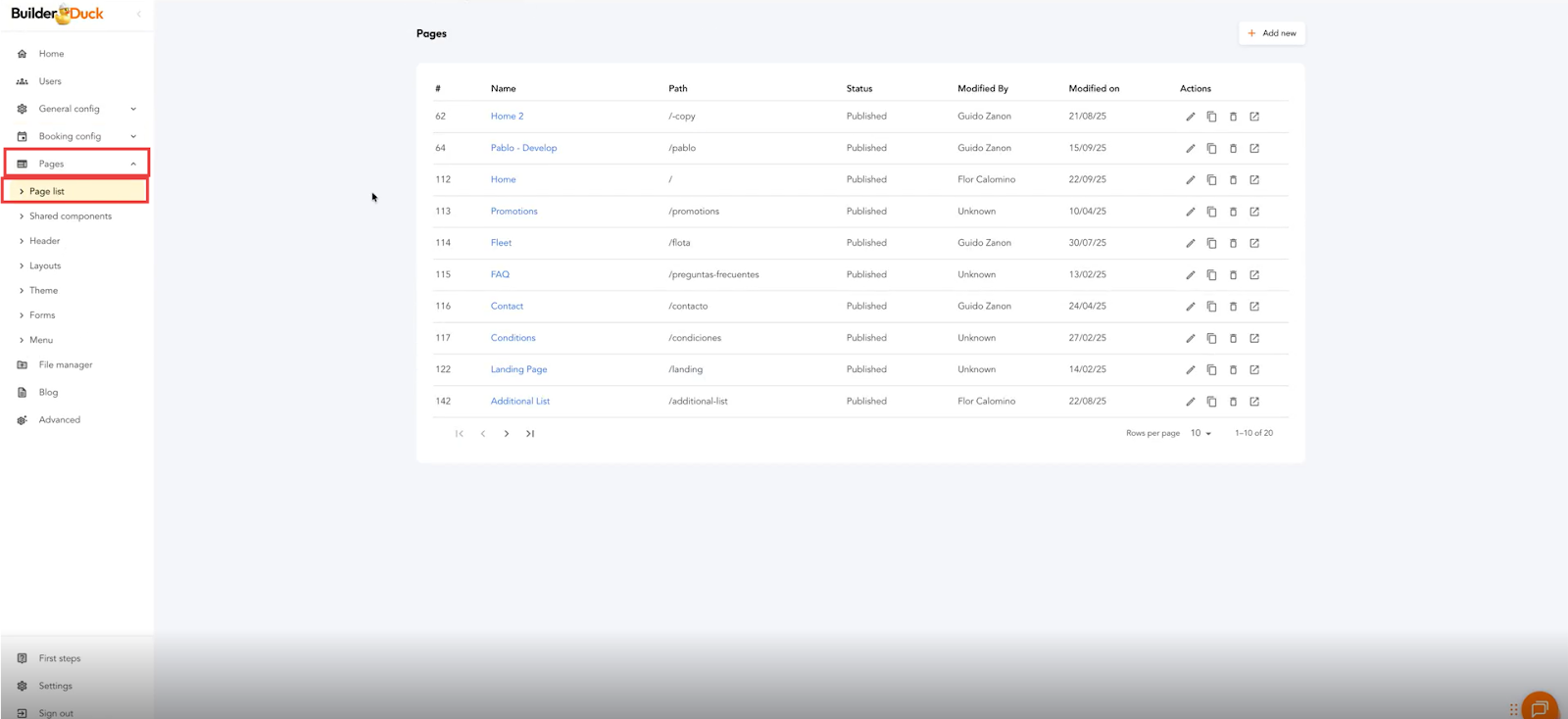Open the chat widget in the bottom corner

1539,707
